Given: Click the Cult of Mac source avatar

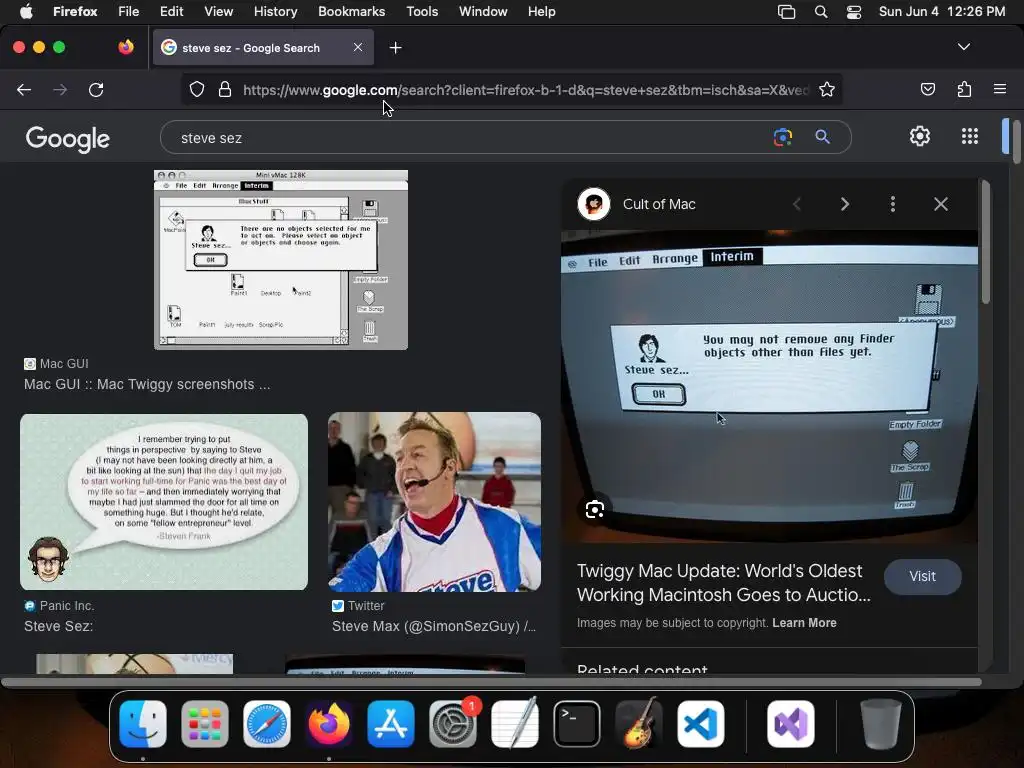Looking at the screenshot, I should 594,204.
